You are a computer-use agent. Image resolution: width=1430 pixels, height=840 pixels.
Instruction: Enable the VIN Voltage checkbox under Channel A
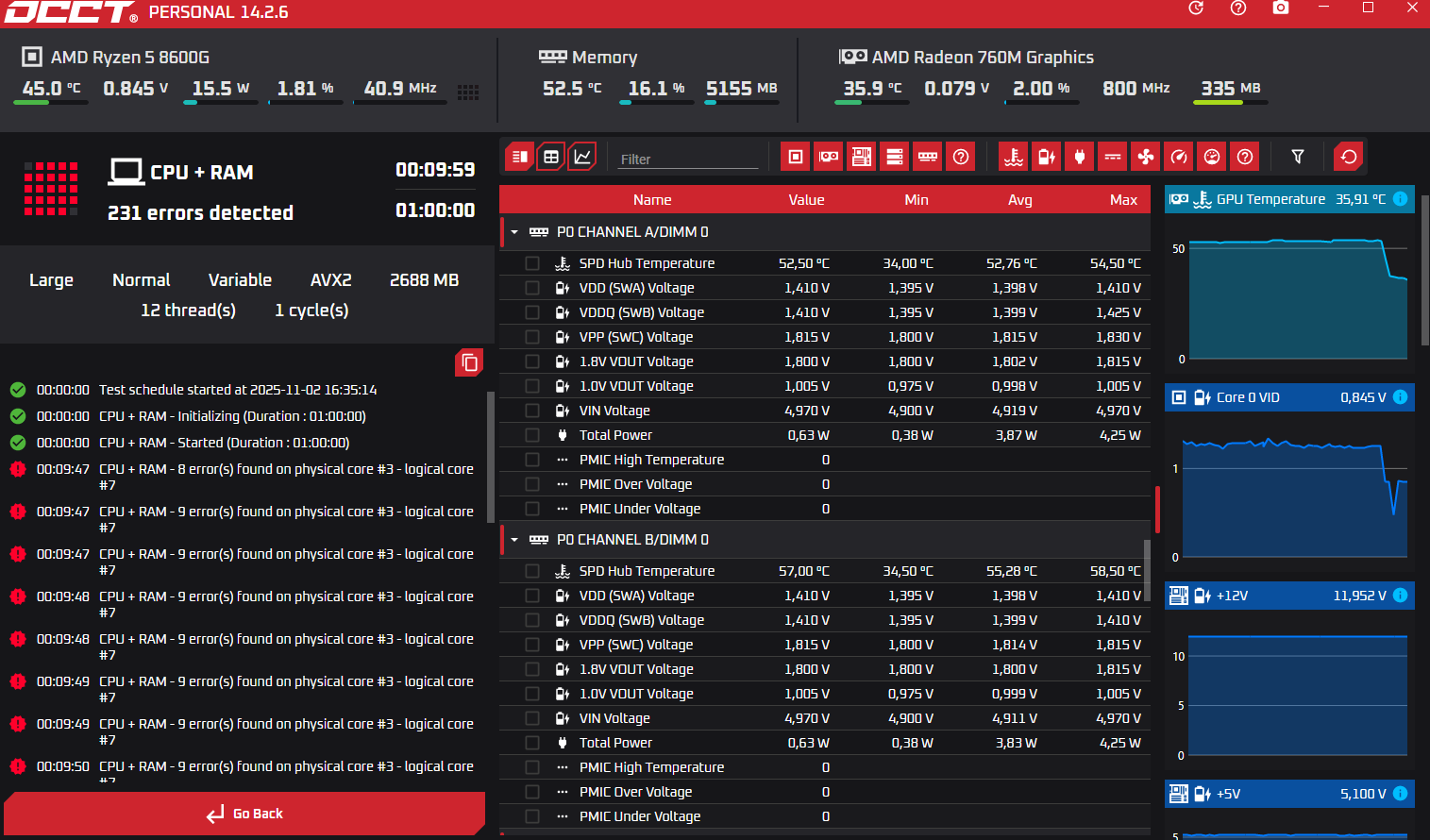point(532,411)
